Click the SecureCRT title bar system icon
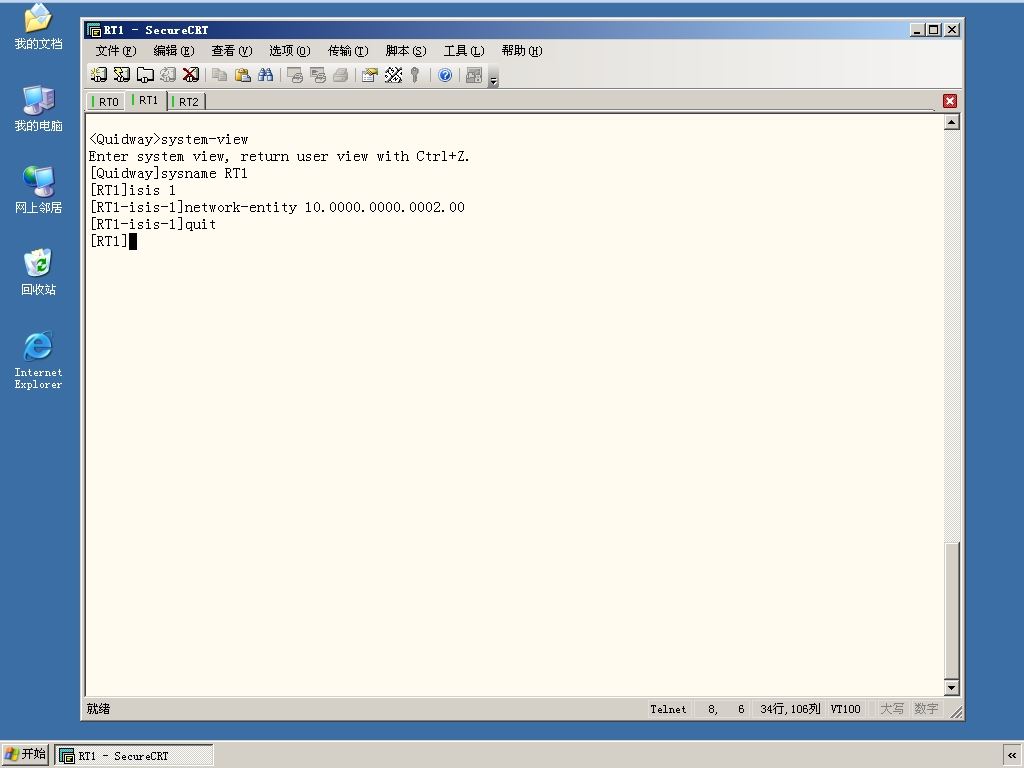 94,30
